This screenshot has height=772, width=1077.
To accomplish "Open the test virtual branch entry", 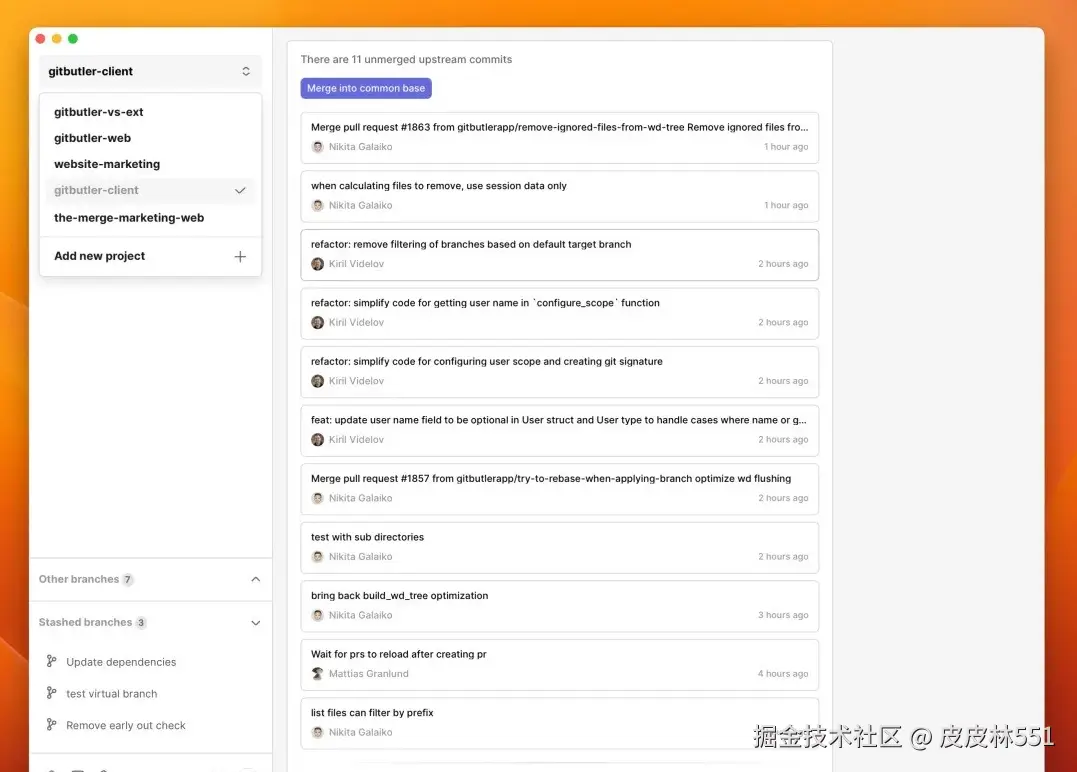I will 111,694.
